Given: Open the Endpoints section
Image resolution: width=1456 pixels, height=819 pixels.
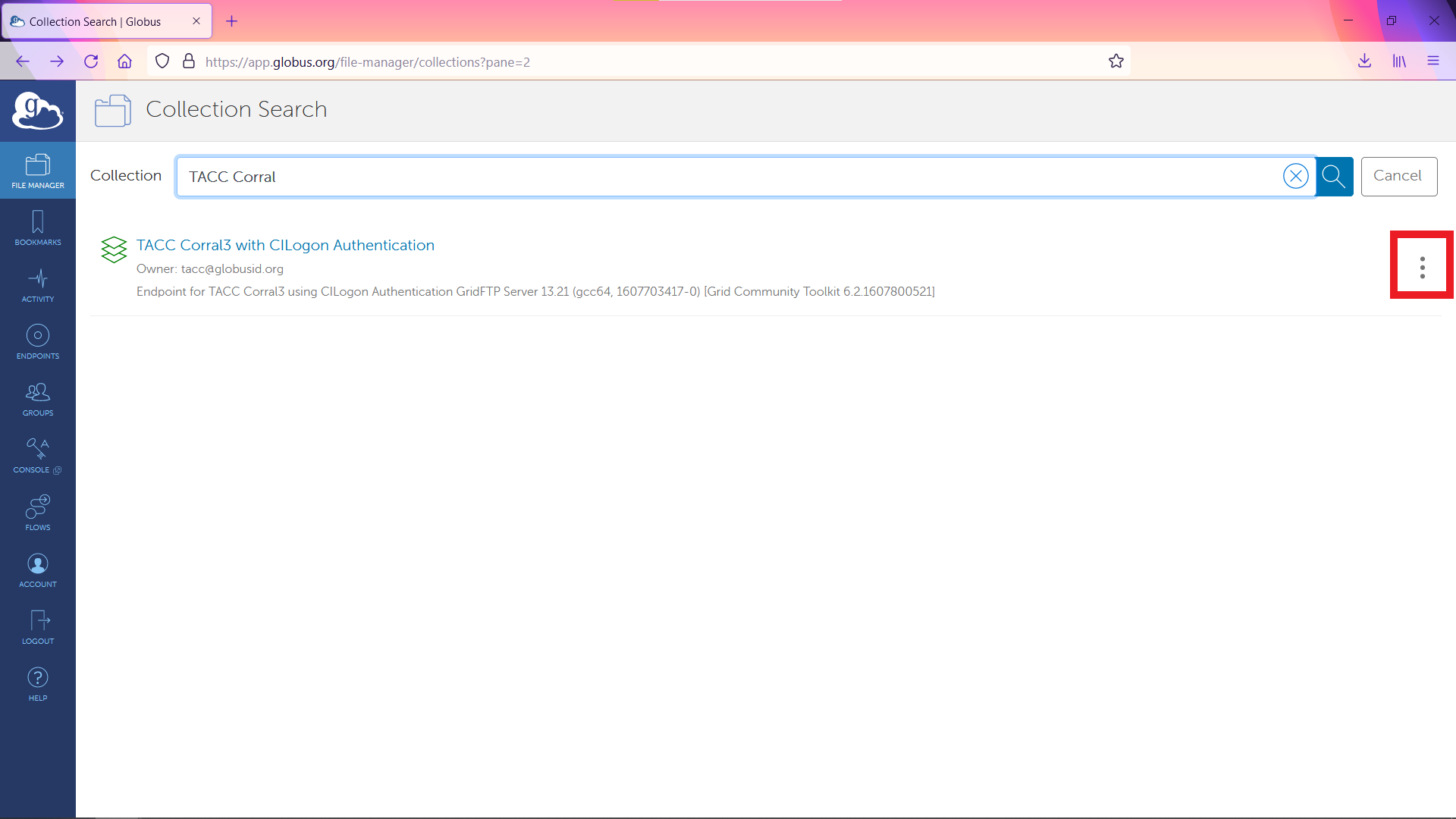Looking at the screenshot, I should [x=38, y=341].
